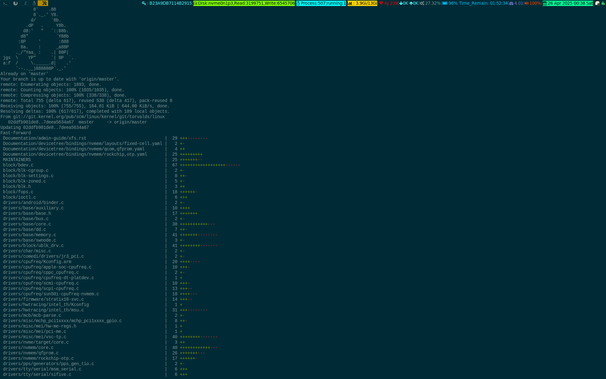Click block/fops.c file name
Image resolution: width=606 pixels, height=379 pixels.
[x=18, y=192]
